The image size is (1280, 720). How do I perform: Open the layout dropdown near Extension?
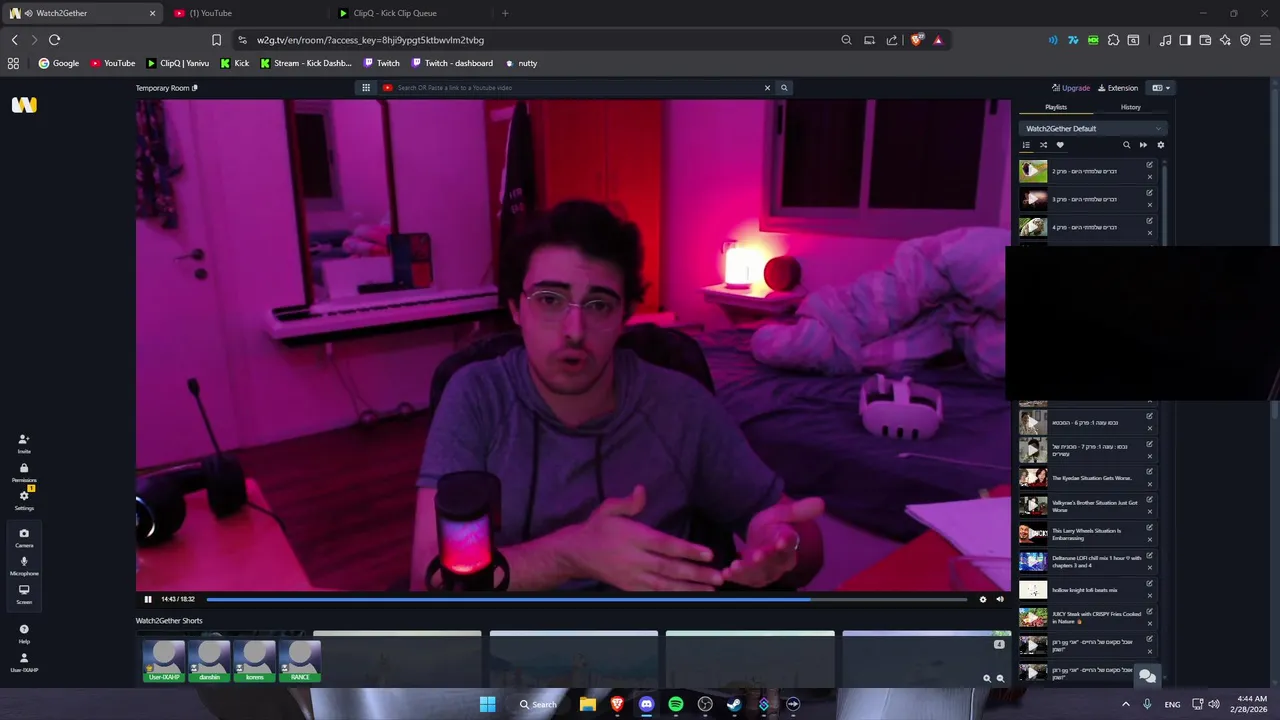(1160, 88)
